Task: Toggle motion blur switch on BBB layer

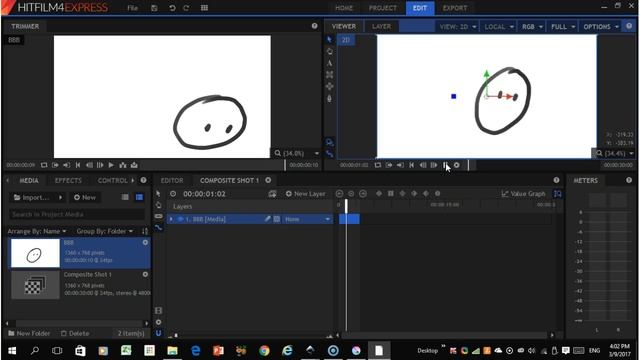Action: [277, 219]
